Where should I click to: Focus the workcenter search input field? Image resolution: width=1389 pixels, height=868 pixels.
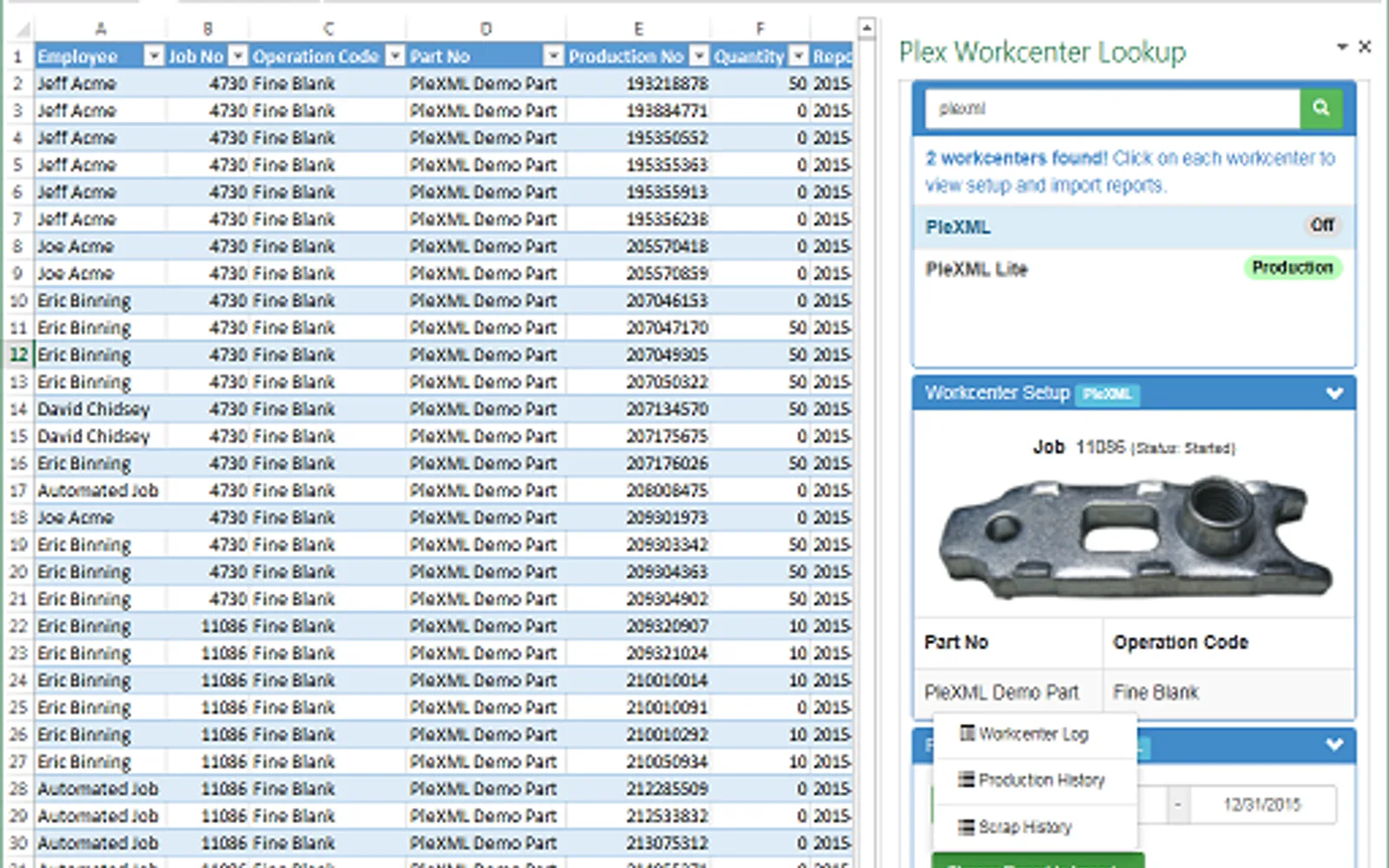(1113, 108)
